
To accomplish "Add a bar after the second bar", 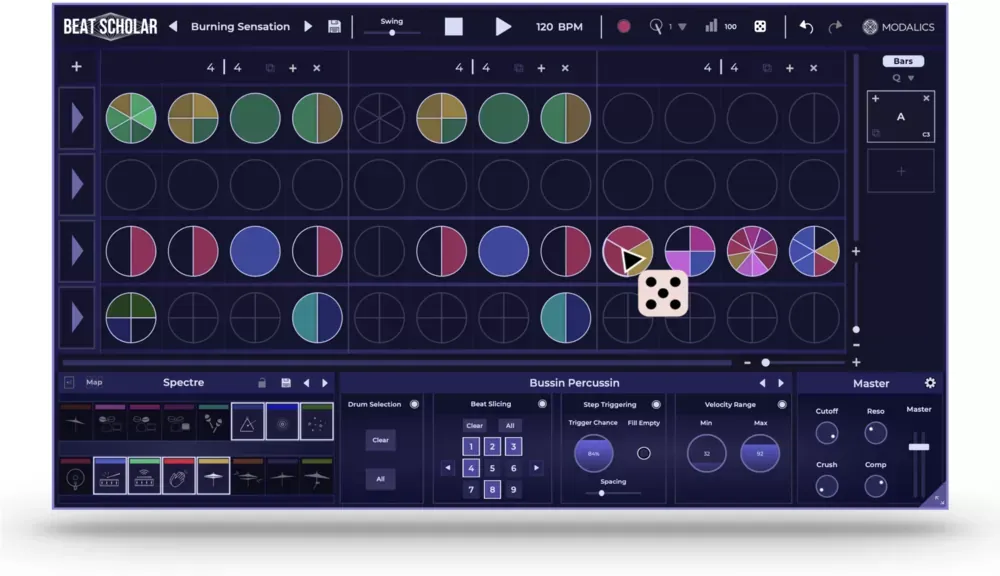I will (x=541, y=68).
